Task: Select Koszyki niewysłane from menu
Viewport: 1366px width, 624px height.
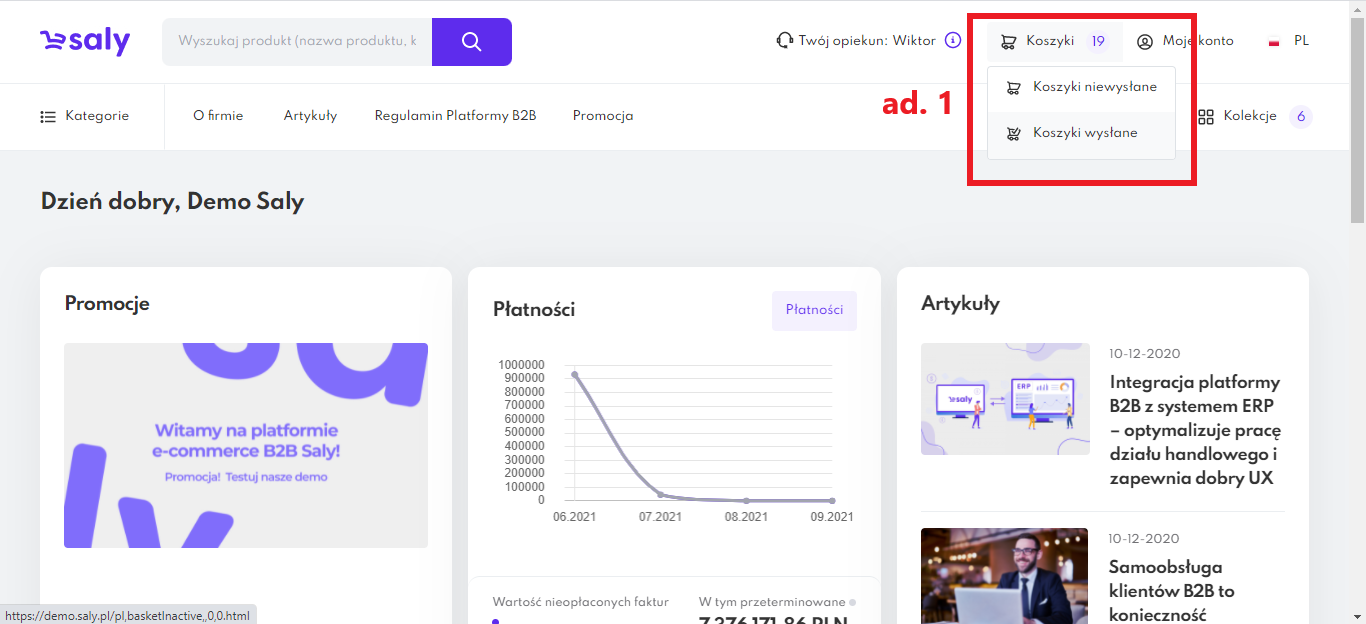Action: 1094,87
